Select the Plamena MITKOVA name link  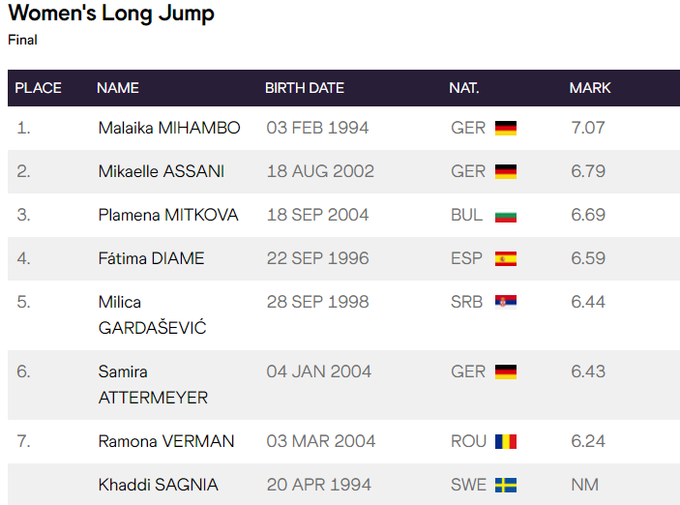pyautogui.click(x=169, y=215)
